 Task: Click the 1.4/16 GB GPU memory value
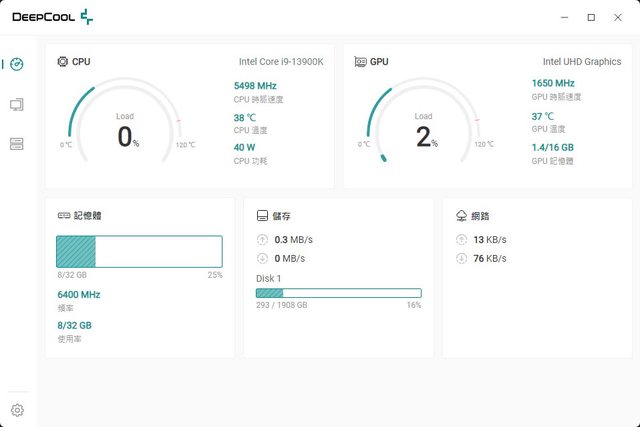[x=553, y=147]
